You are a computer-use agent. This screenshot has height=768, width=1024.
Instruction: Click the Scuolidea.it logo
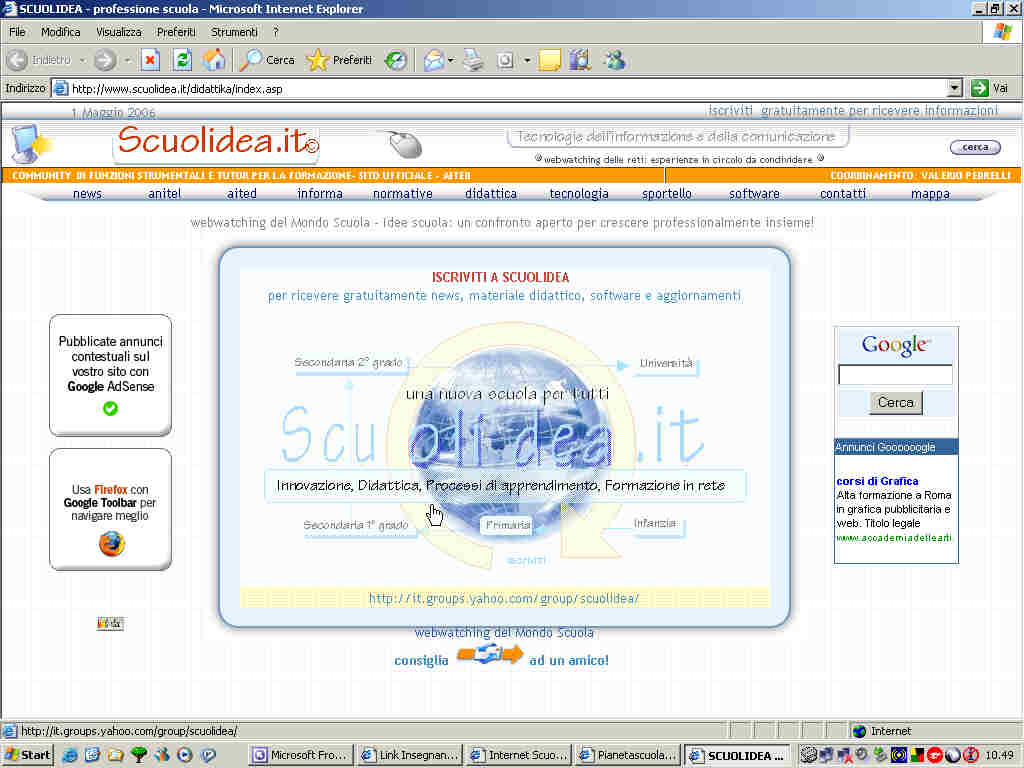pyautogui.click(x=218, y=141)
